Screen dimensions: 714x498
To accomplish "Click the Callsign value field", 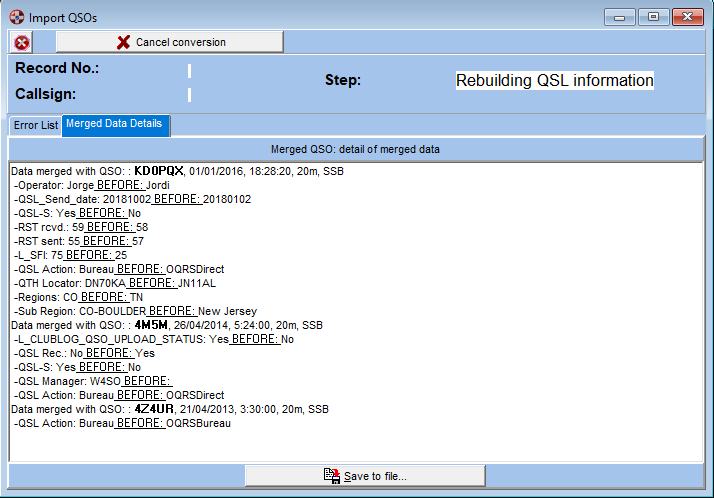I will pos(189,95).
